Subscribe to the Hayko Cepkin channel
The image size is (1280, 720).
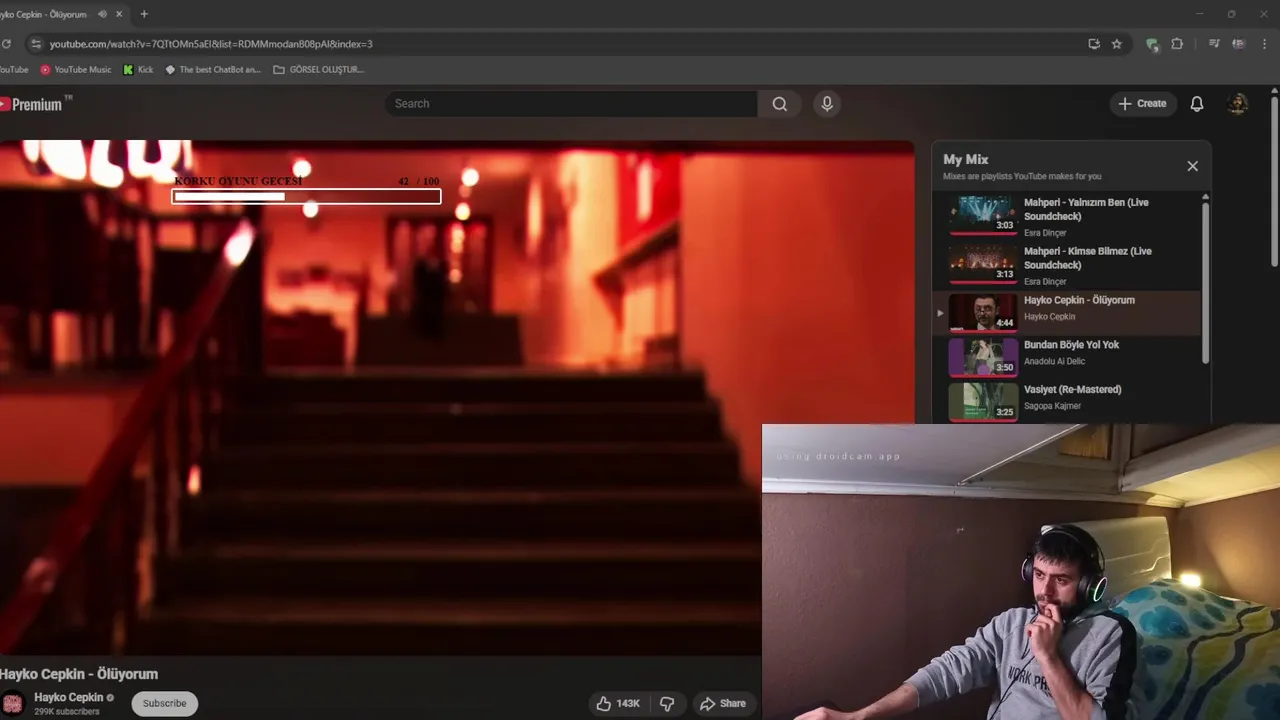pos(165,703)
